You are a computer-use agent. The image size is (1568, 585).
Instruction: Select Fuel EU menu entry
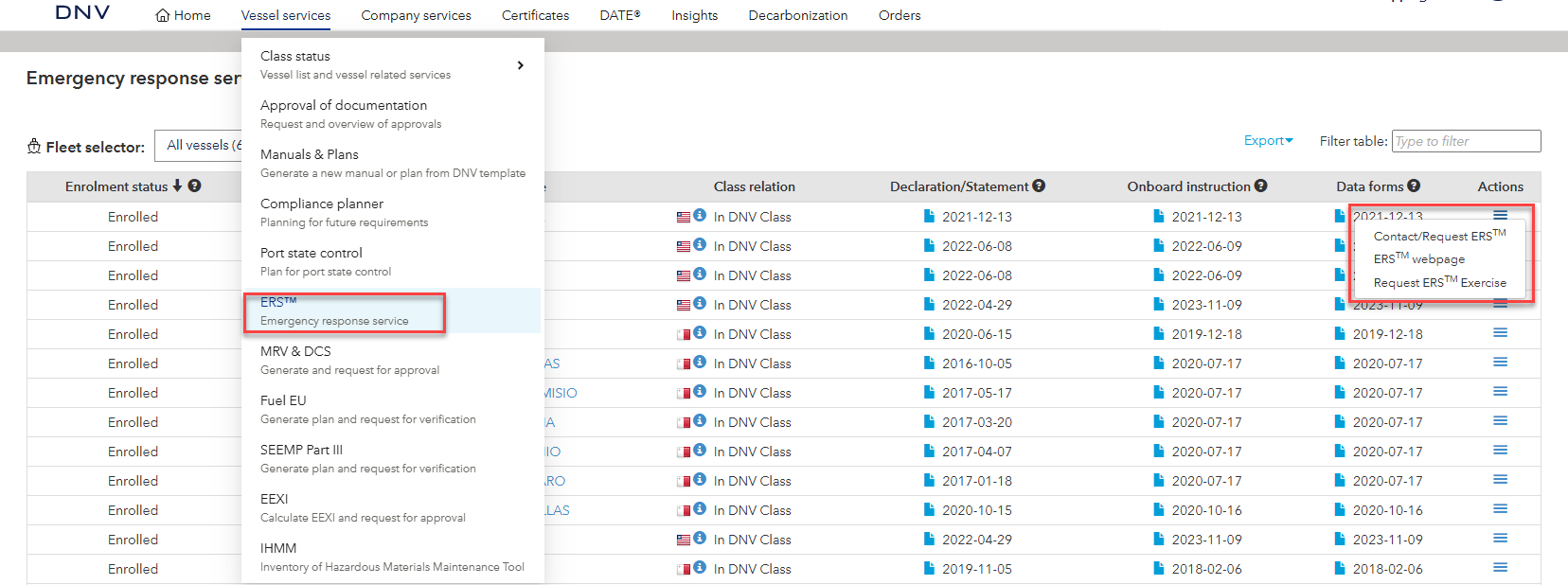pos(392,409)
